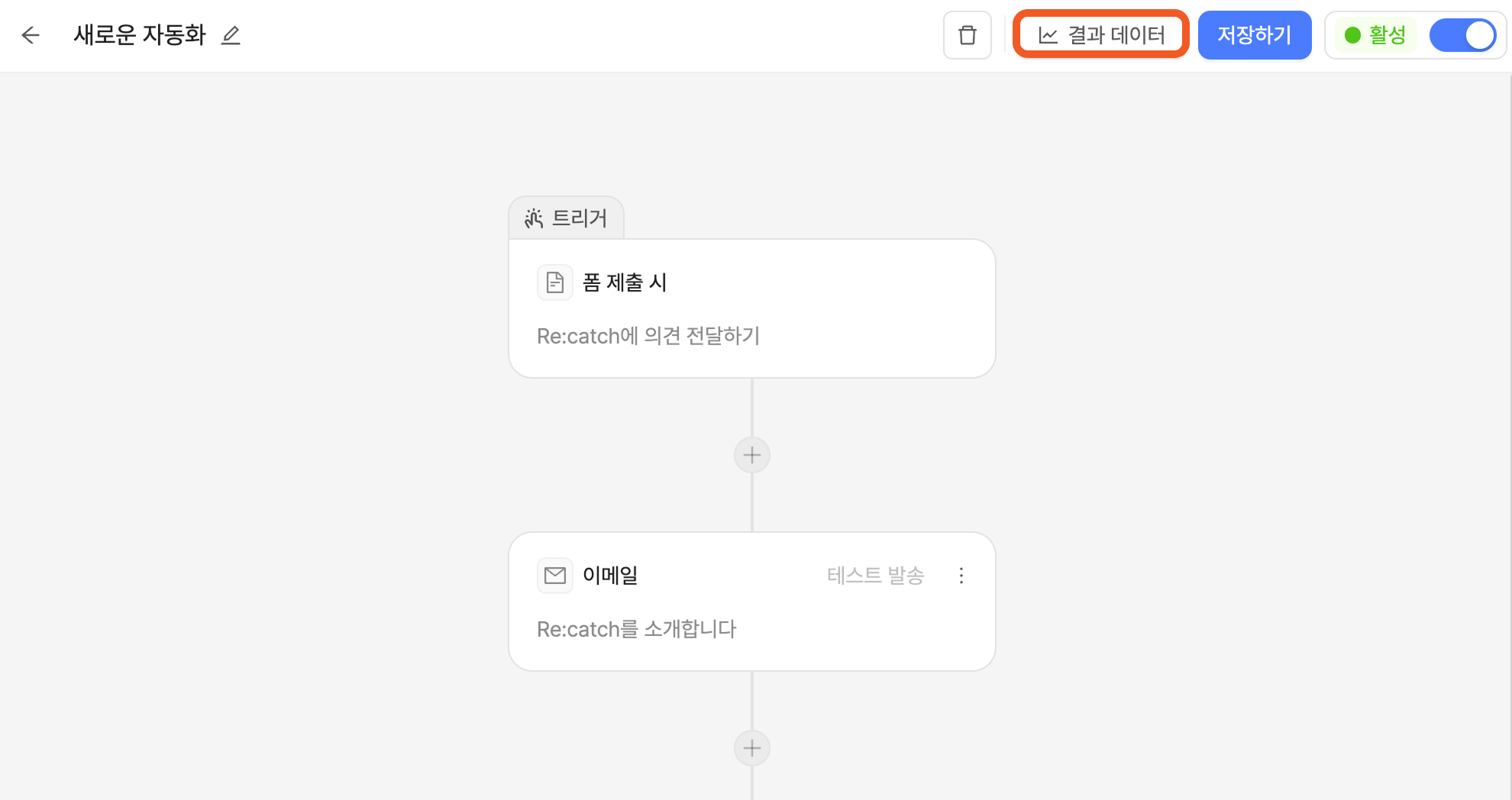Delete automation using trash icon
1512x800 pixels.
point(968,35)
